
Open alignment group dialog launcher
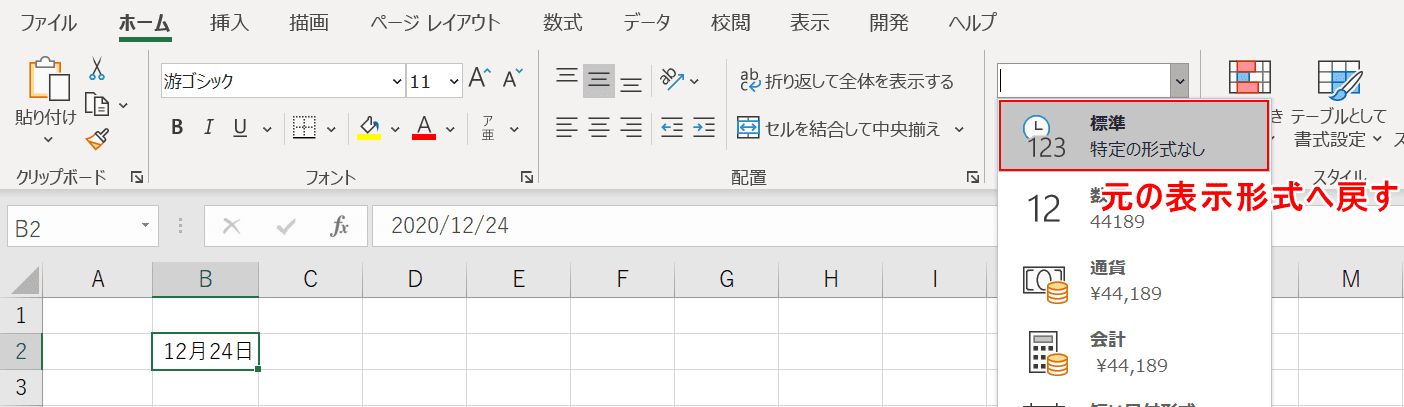[x=972, y=177]
